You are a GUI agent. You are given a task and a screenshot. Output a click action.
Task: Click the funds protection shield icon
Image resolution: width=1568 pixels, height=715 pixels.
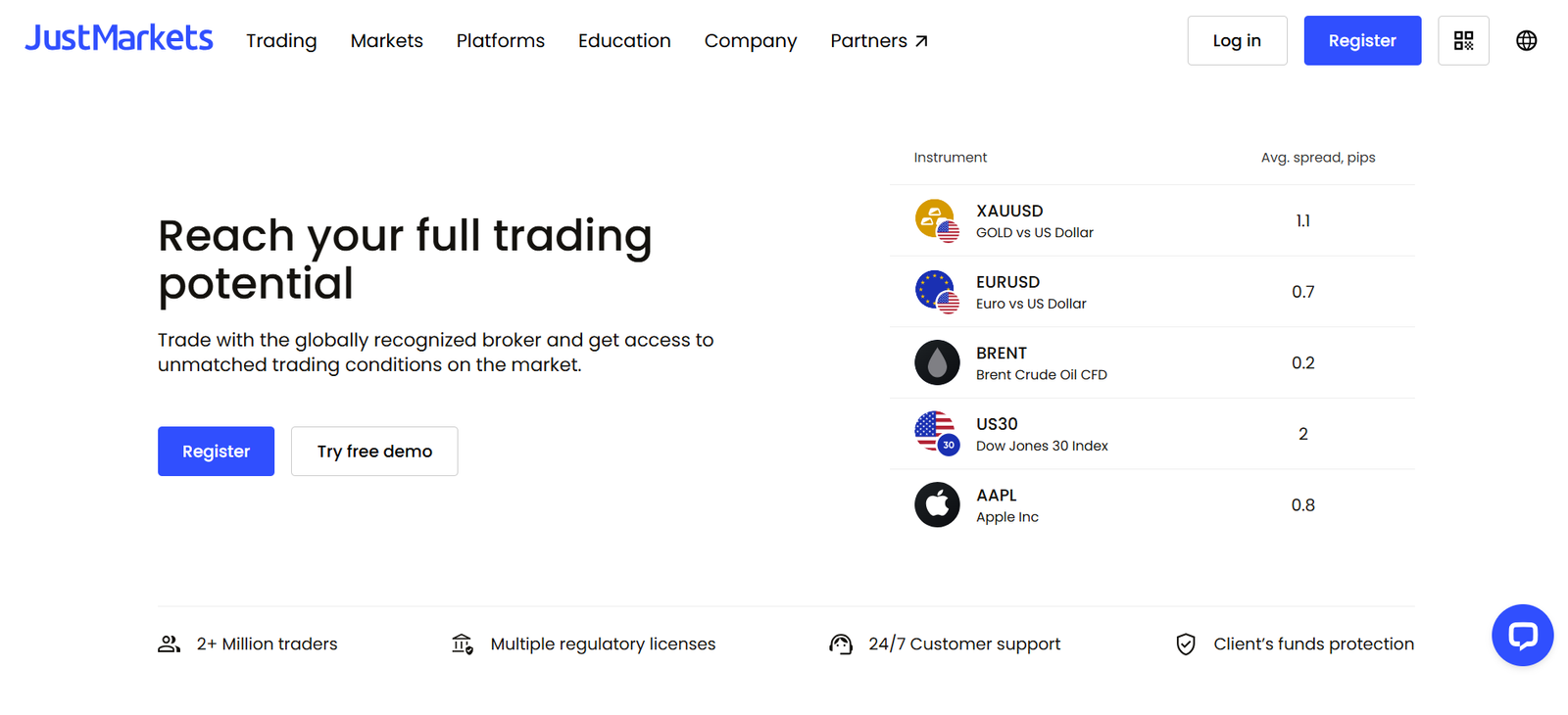[x=1186, y=643]
